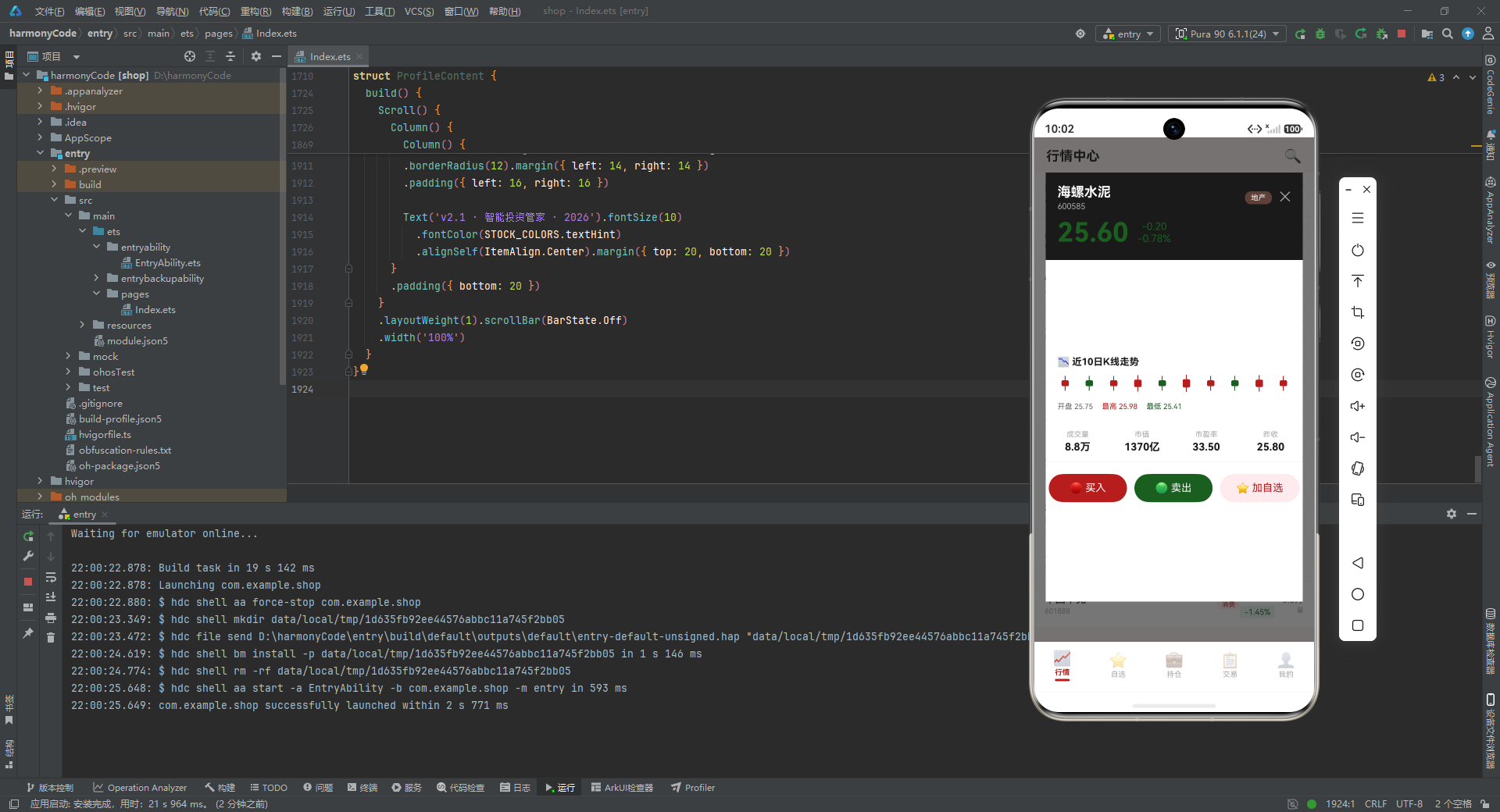Click the Apply Changes reload icon
The image size is (1500, 812).
tap(1361, 34)
